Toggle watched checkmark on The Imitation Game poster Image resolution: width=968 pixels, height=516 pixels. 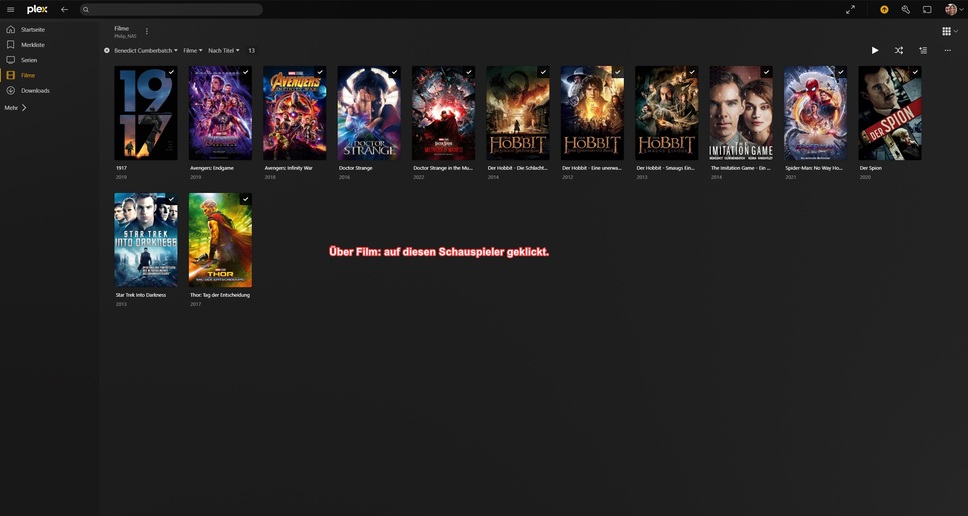click(767, 72)
